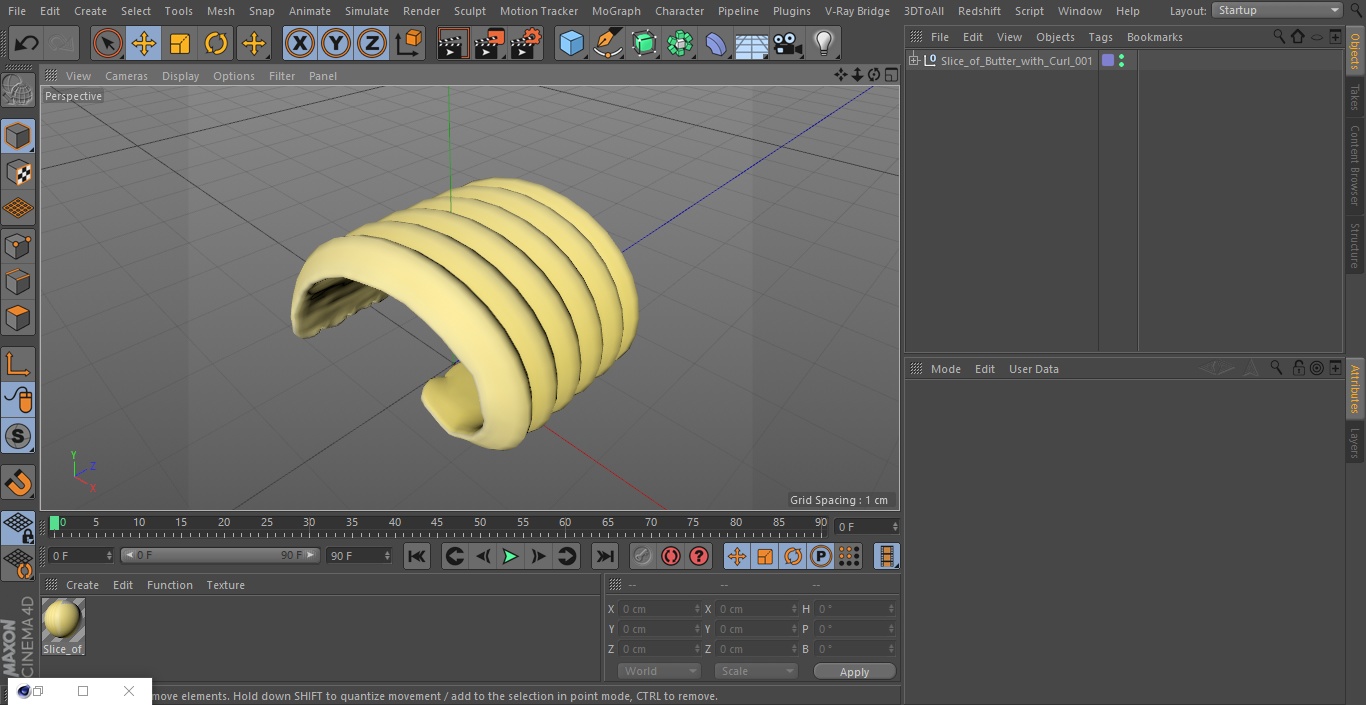The height and width of the screenshot is (705, 1366).
Task: Toggle the Snap magnet icon
Action: [x=18, y=483]
